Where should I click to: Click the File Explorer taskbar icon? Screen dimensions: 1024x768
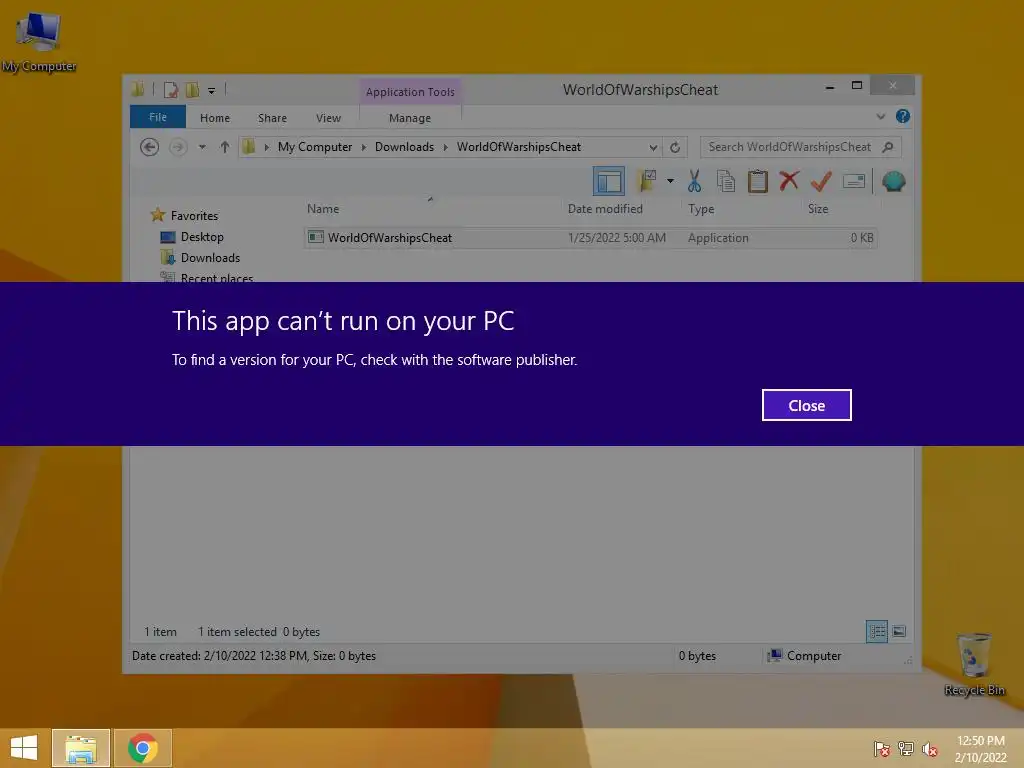[x=81, y=748]
